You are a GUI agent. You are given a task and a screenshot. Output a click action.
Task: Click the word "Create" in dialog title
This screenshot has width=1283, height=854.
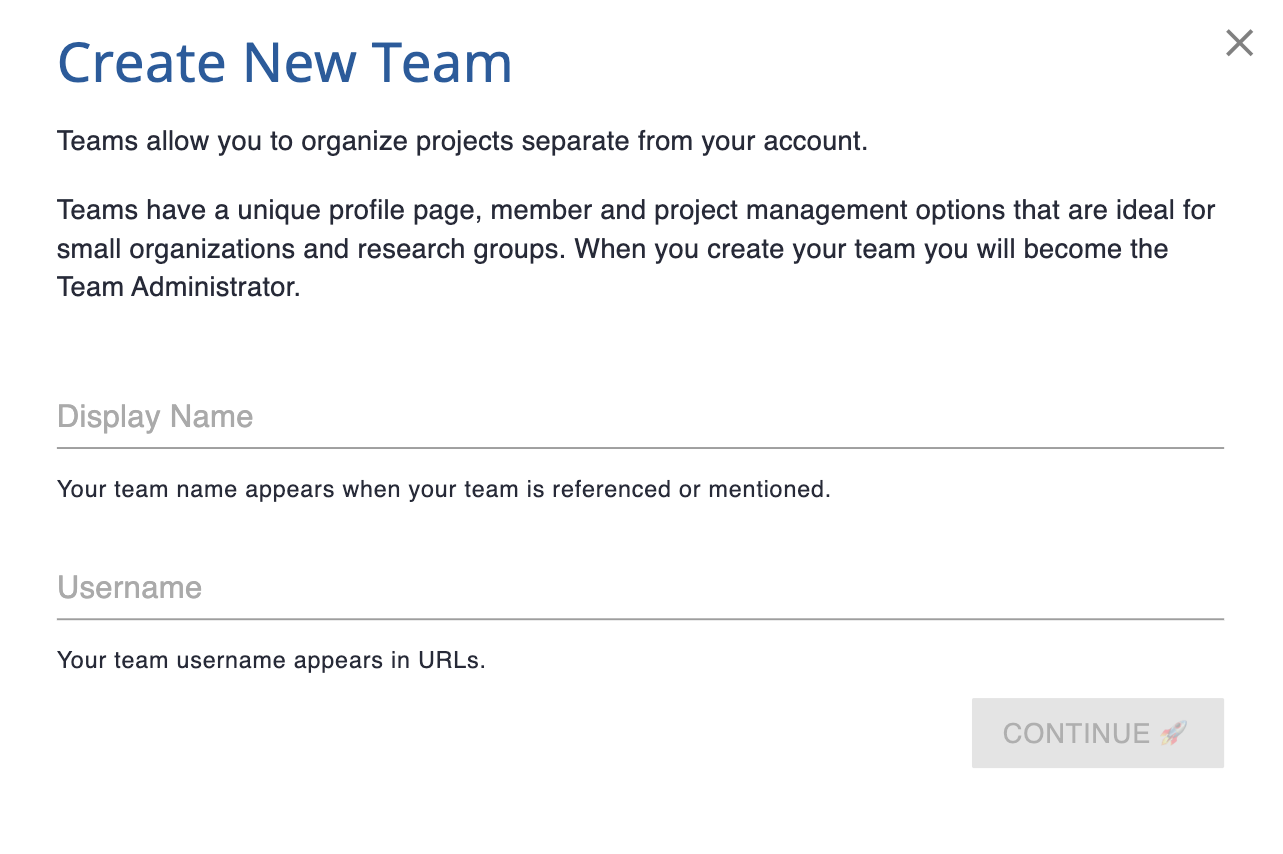point(143,62)
